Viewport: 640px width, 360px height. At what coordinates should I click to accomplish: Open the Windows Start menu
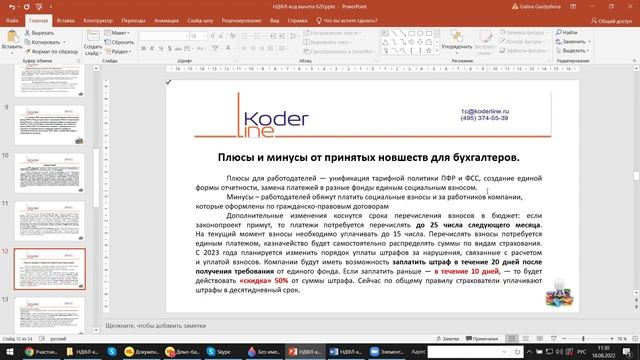click(9, 351)
